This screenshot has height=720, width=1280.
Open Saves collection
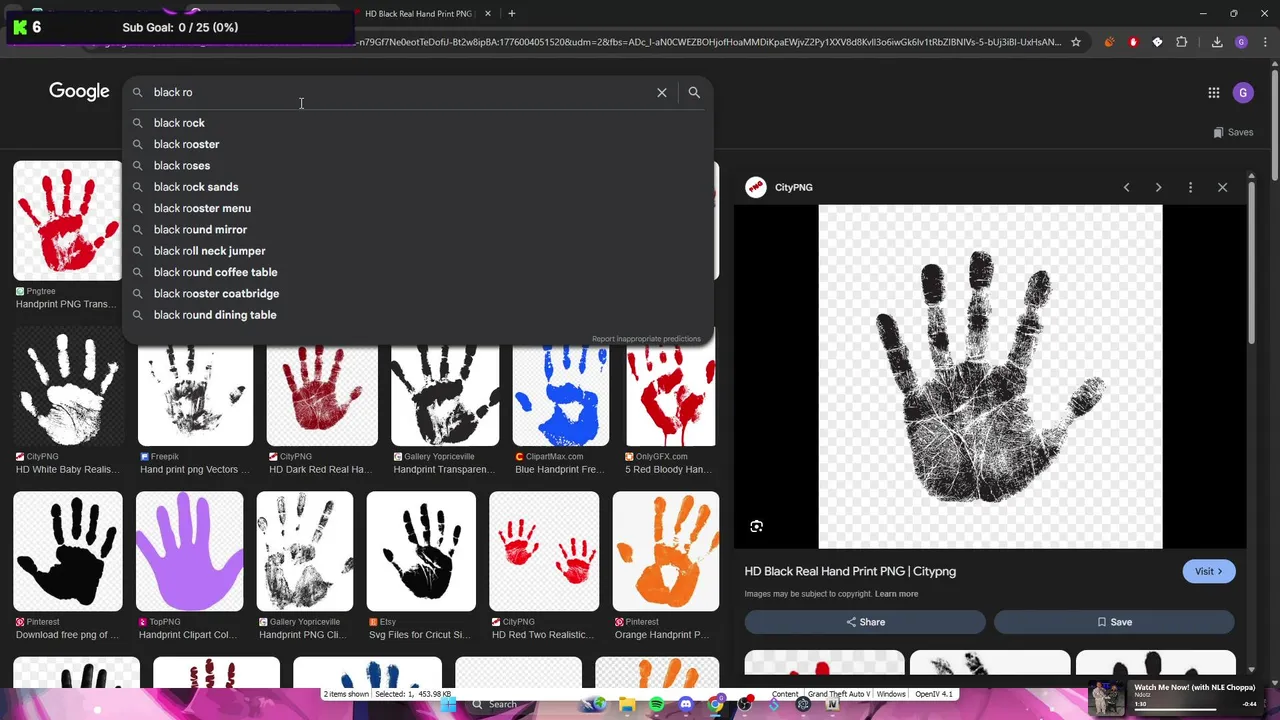click(x=1233, y=132)
